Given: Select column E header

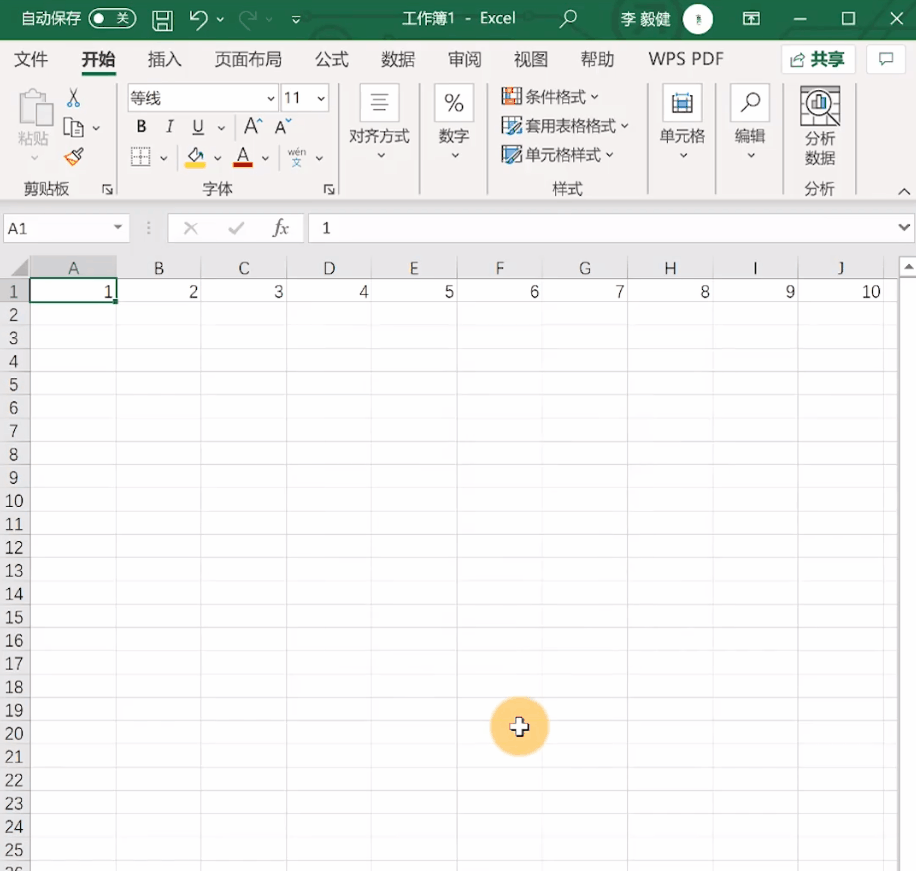Looking at the screenshot, I should click(414, 268).
